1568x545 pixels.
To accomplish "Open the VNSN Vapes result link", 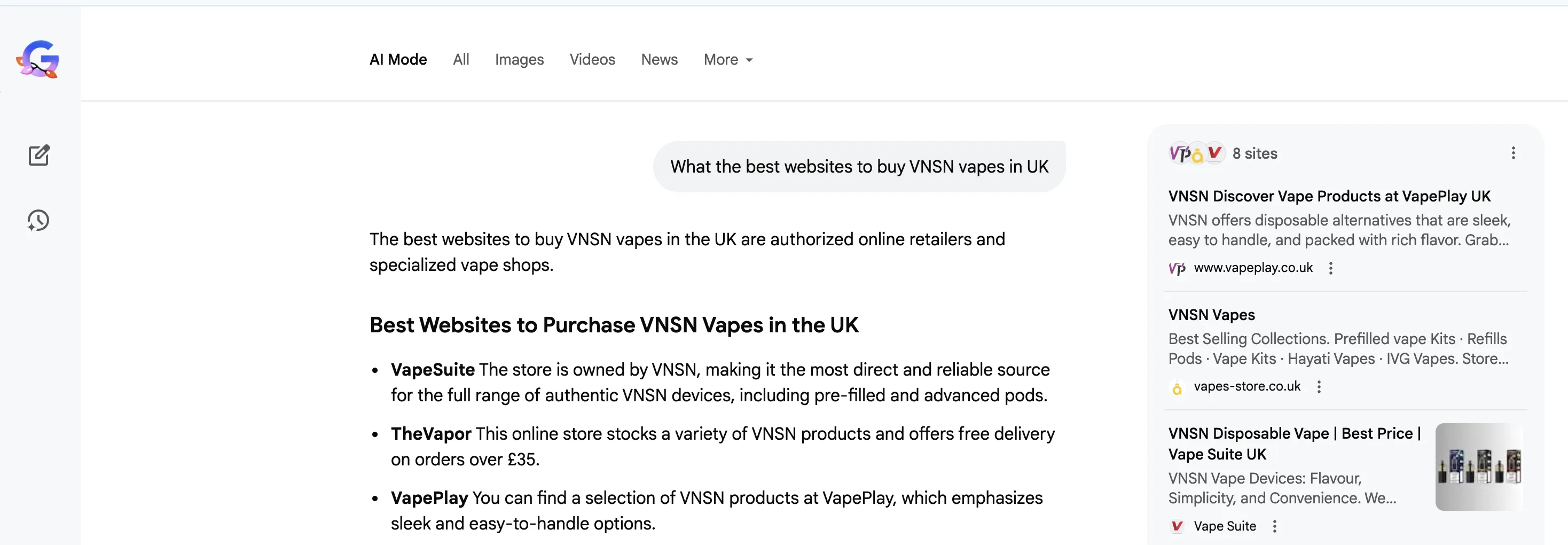I will pos(1211,315).
